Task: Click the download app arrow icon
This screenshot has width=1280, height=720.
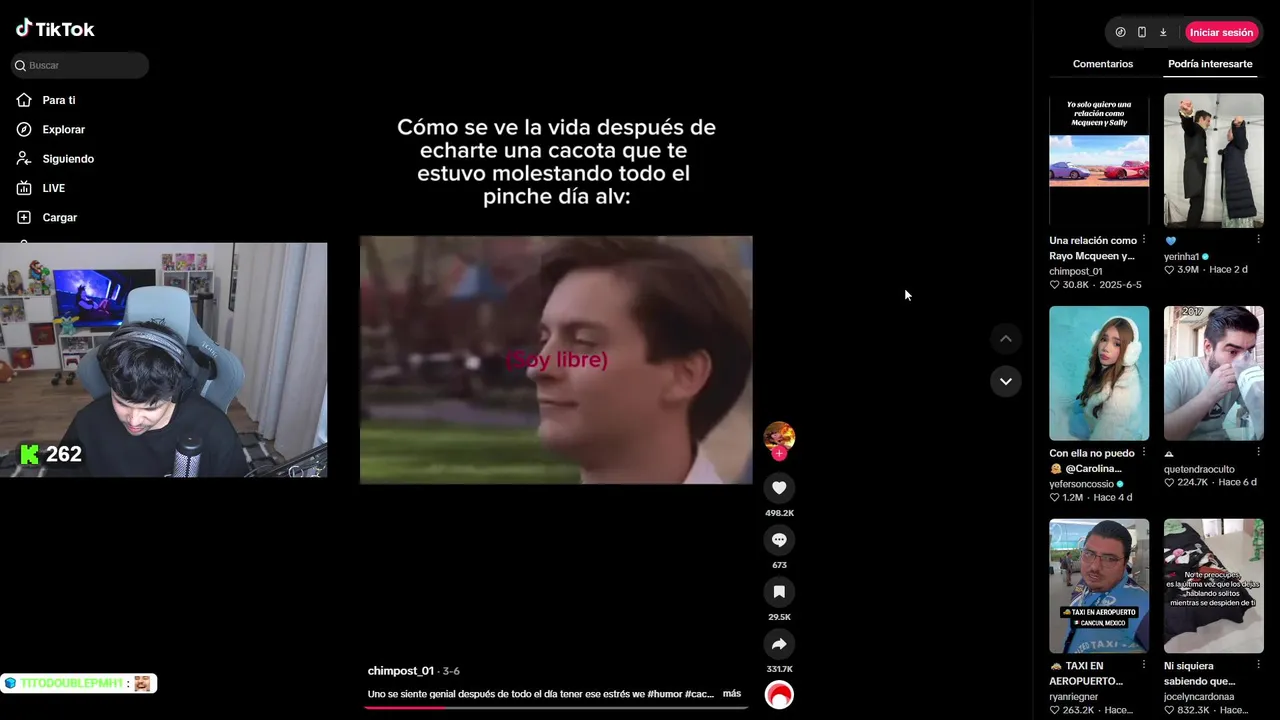Action: (x=1163, y=32)
